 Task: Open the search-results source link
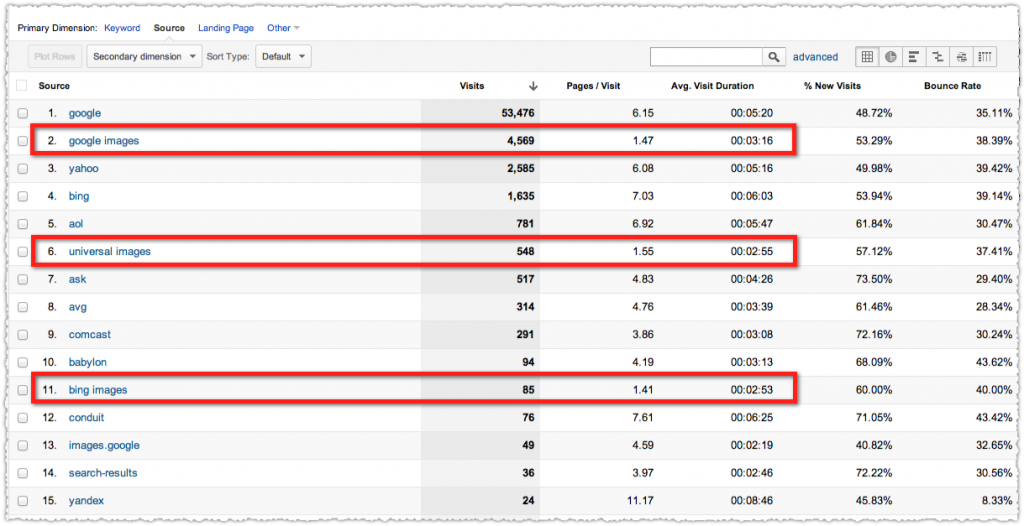click(x=103, y=473)
